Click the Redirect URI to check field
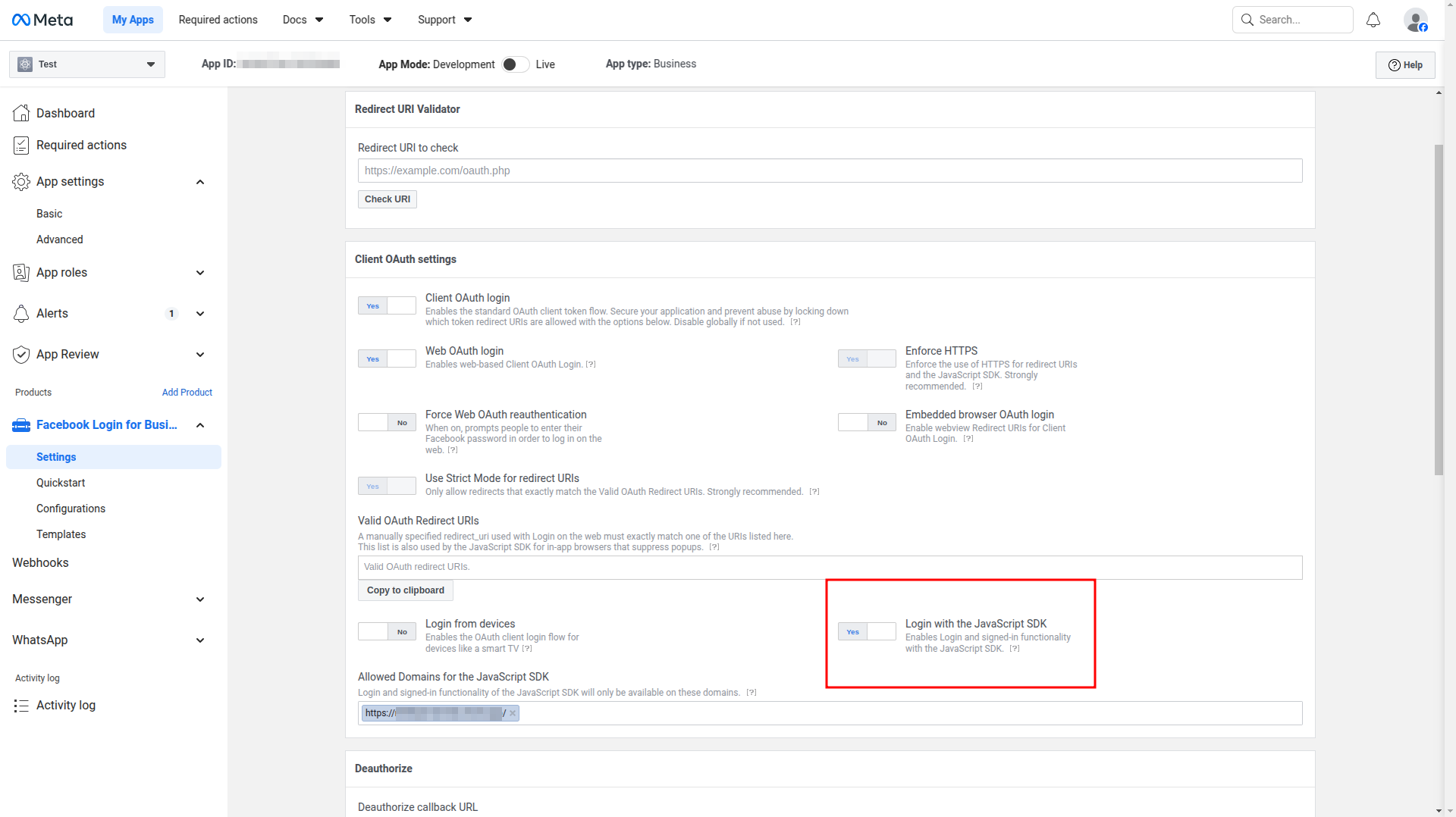 pos(830,171)
